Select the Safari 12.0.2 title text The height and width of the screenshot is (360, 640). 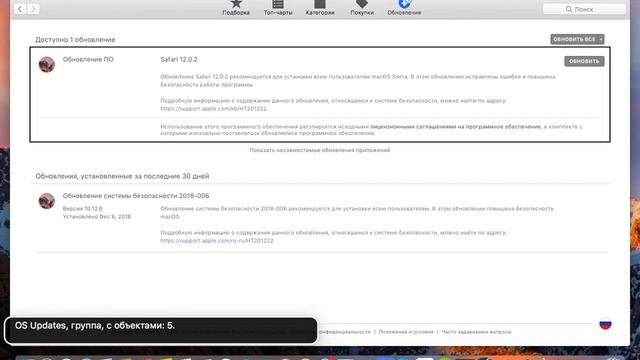tap(179, 59)
